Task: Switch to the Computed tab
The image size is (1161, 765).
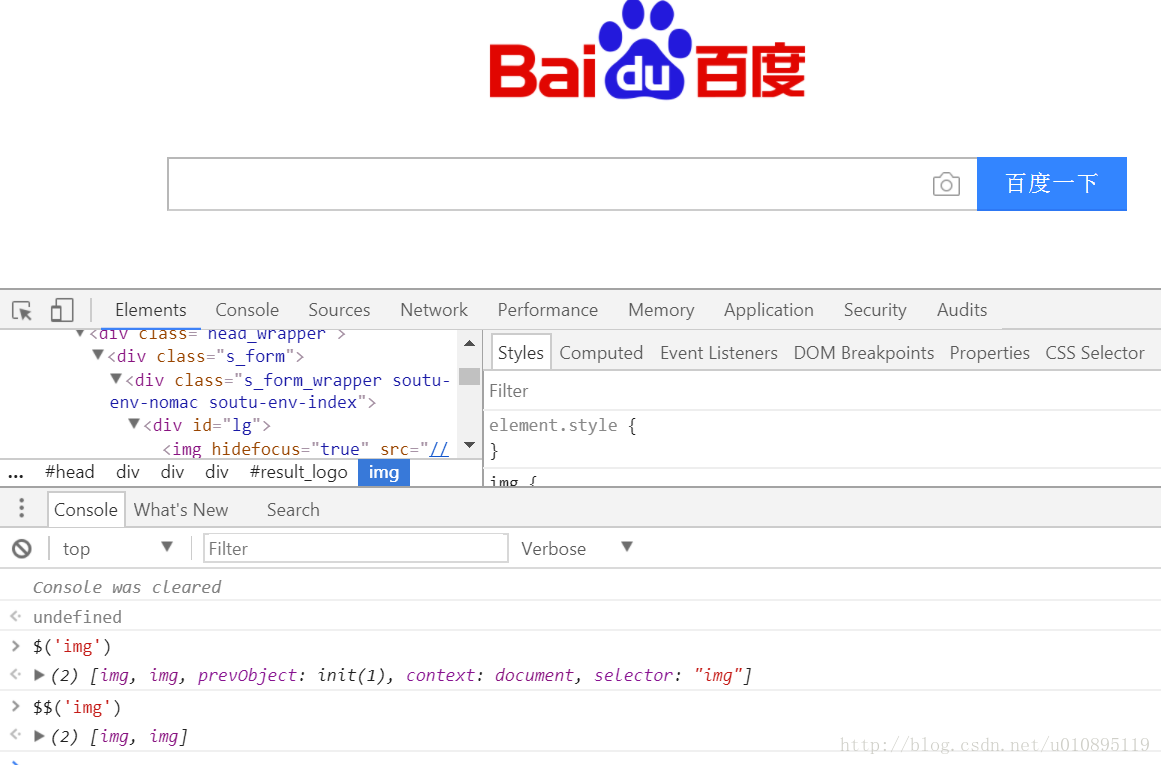Action: [601, 353]
